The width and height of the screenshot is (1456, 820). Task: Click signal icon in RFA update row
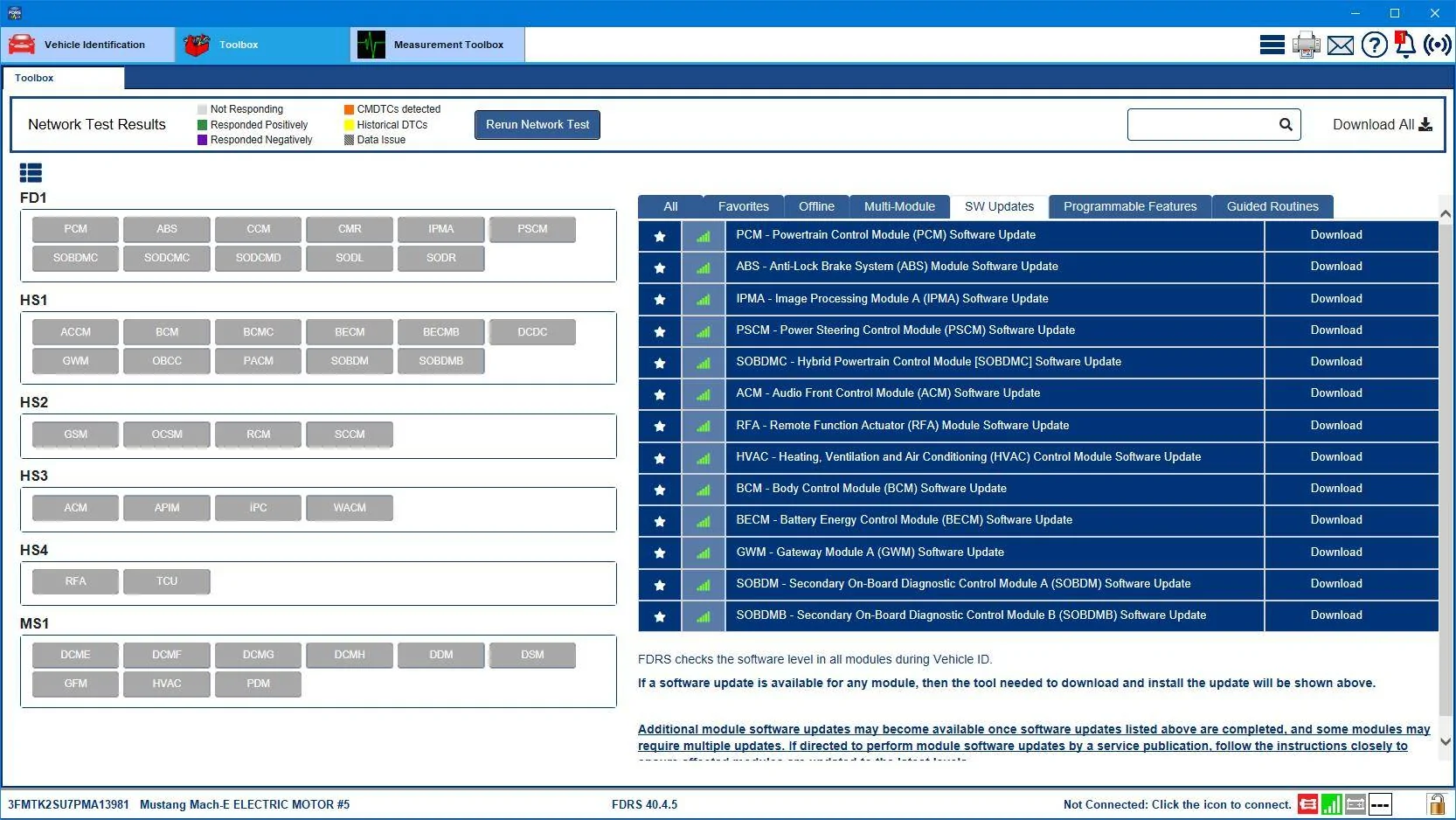click(704, 426)
